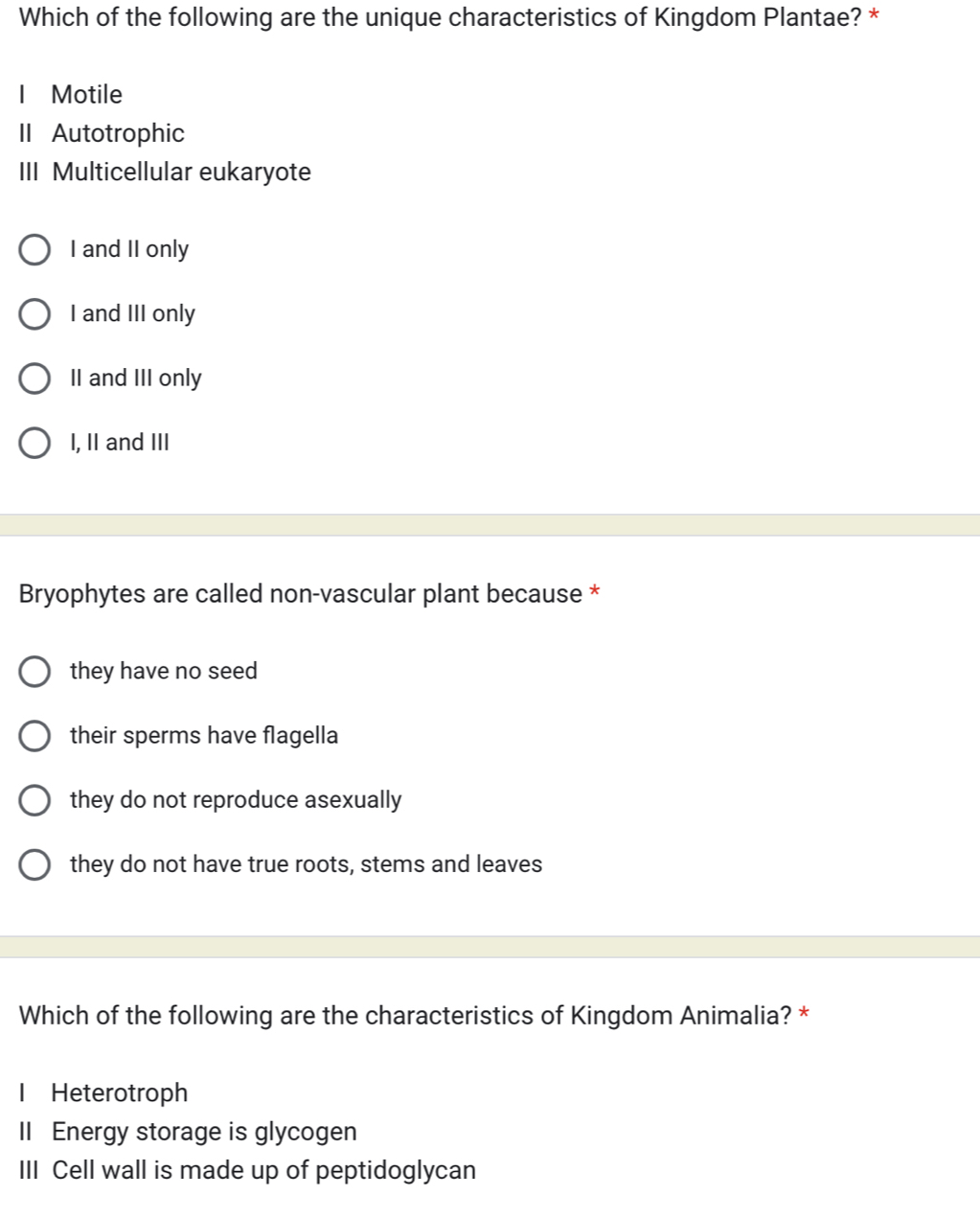Image resolution: width=980 pixels, height=1218 pixels.
Task: Click statement "III Cell wall is made up of peptidoglycan"
Action: coord(247,1170)
